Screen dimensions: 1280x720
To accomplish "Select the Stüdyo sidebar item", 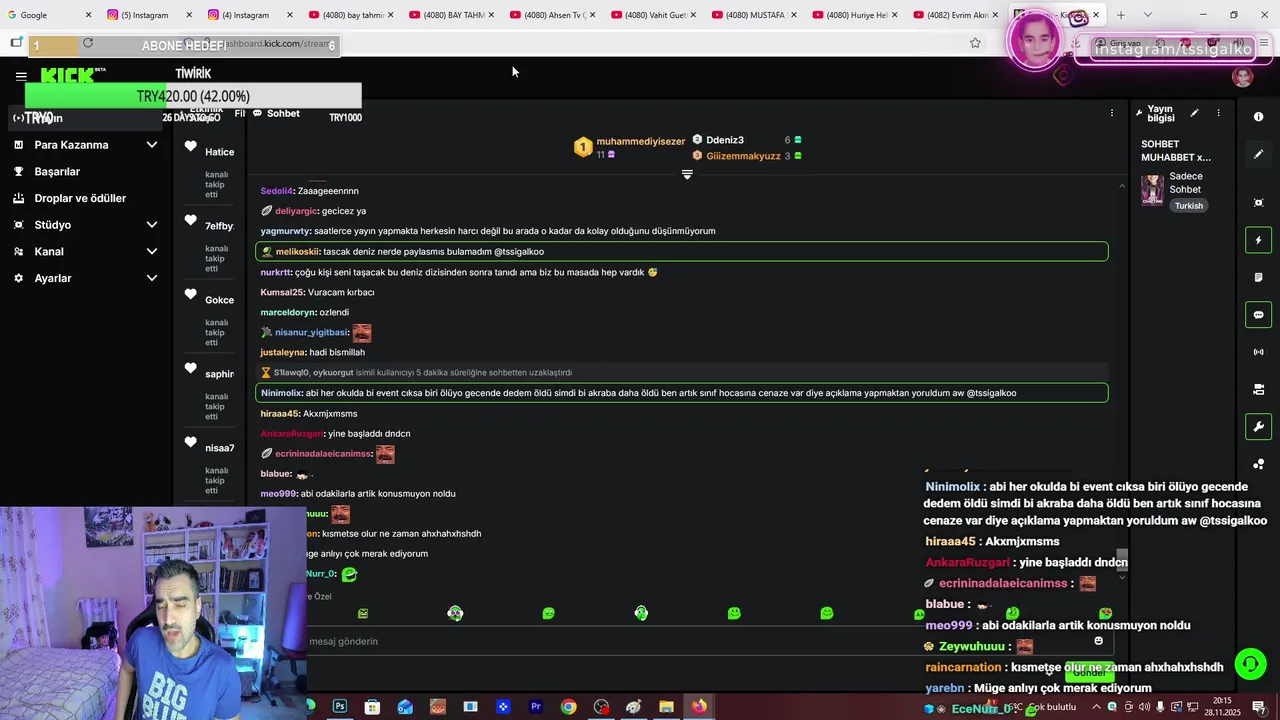I will click(52, 225).
